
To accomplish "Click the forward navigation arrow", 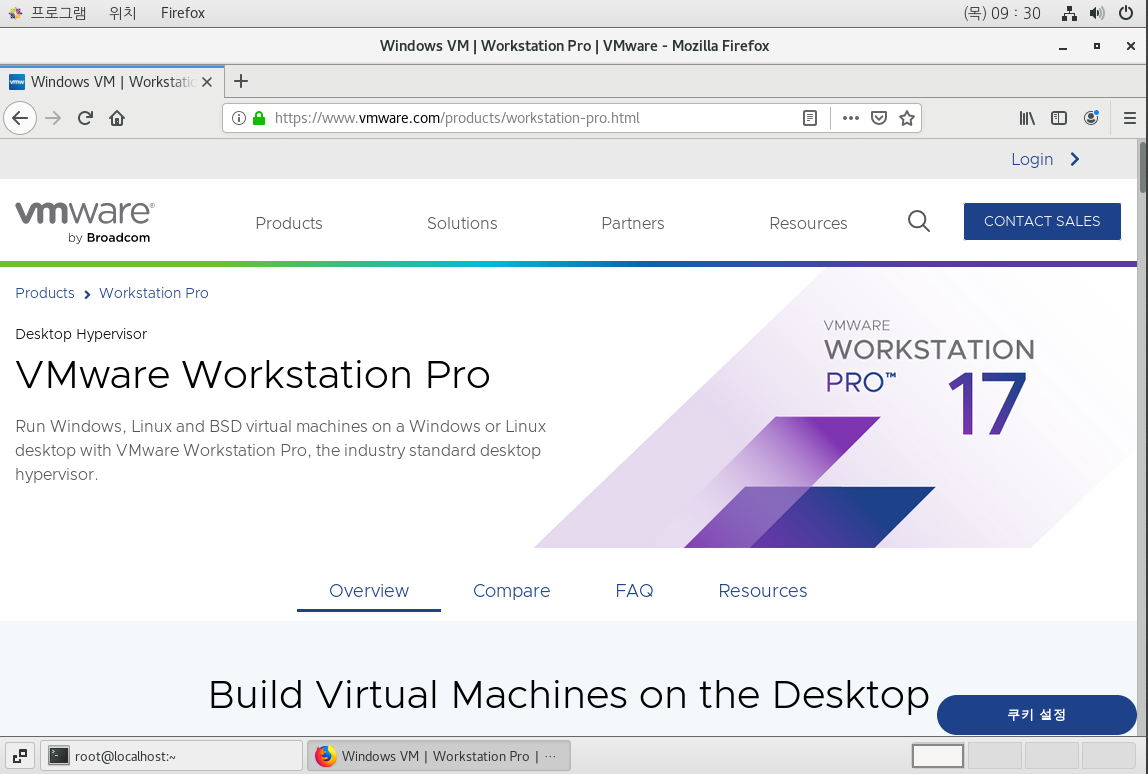I will click(53, 118).
